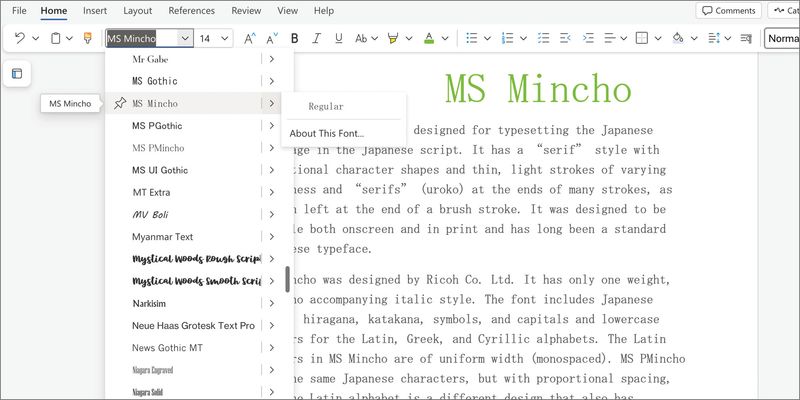Open the navigation pane icon at left

17,74
